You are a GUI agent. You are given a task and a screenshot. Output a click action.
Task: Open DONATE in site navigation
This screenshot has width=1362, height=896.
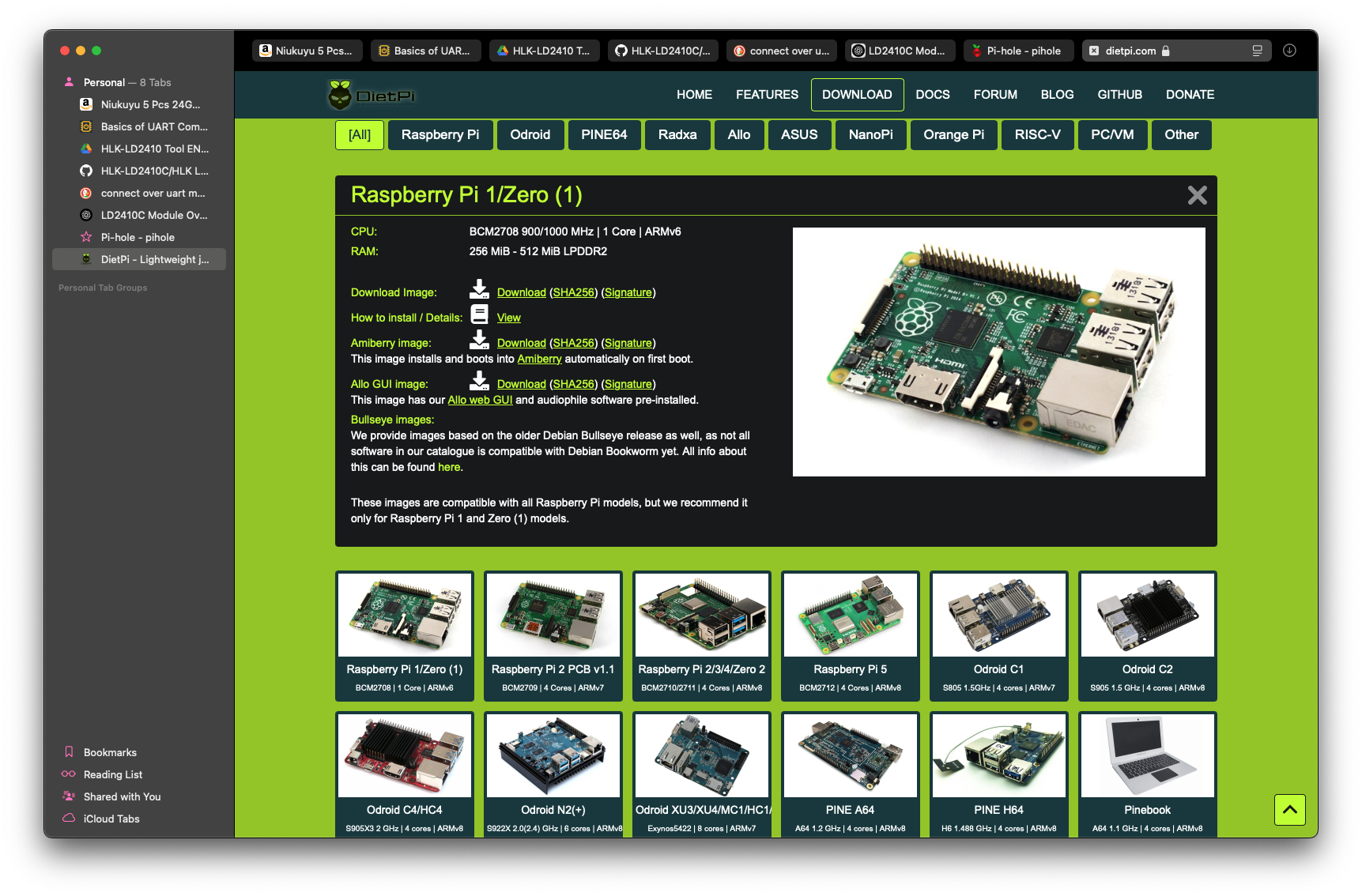pos(1190,95)
